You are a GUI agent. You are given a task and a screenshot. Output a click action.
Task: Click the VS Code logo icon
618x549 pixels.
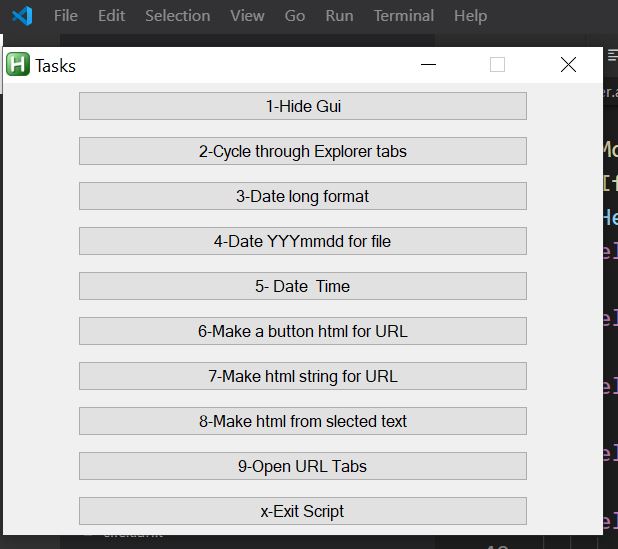22,16
